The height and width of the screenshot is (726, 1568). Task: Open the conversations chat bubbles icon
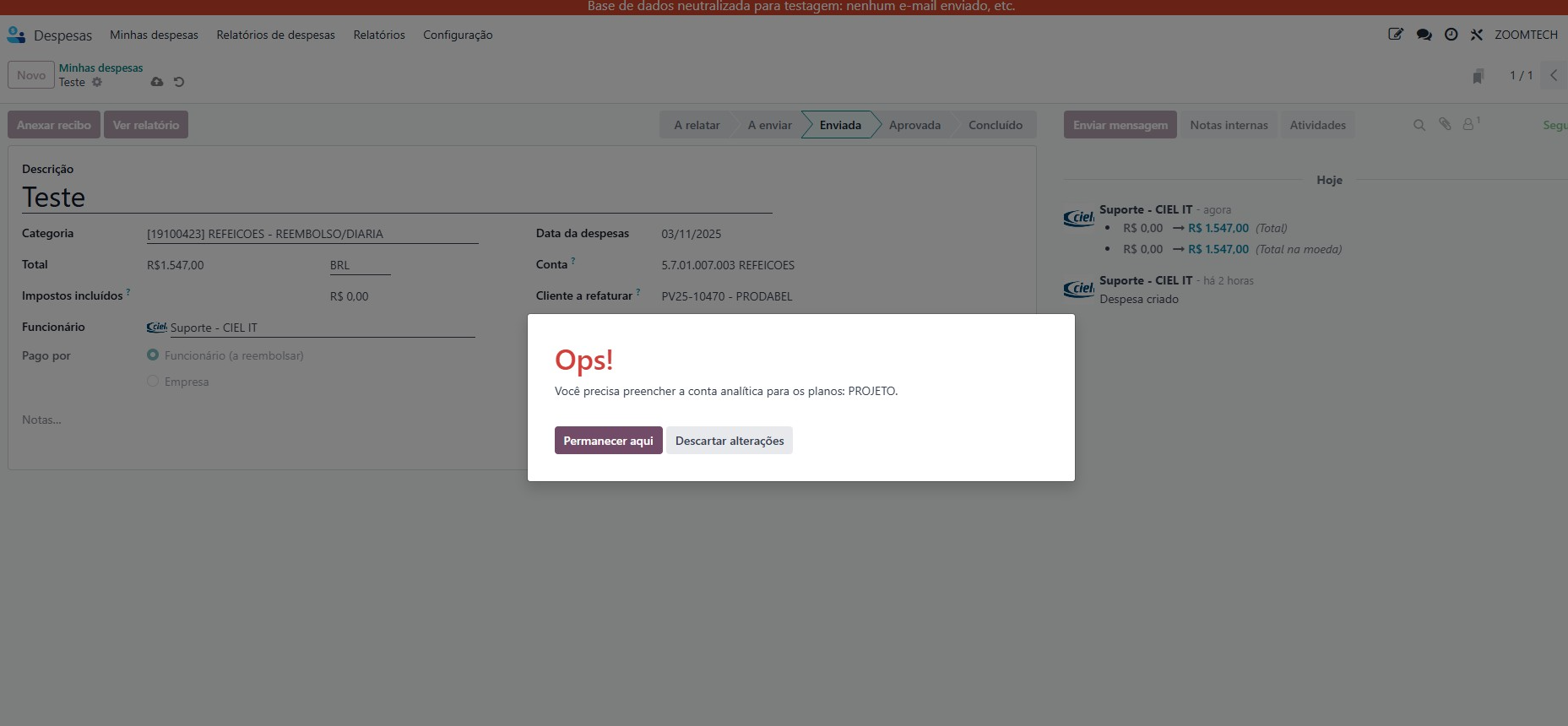(x=1424, y=35)
